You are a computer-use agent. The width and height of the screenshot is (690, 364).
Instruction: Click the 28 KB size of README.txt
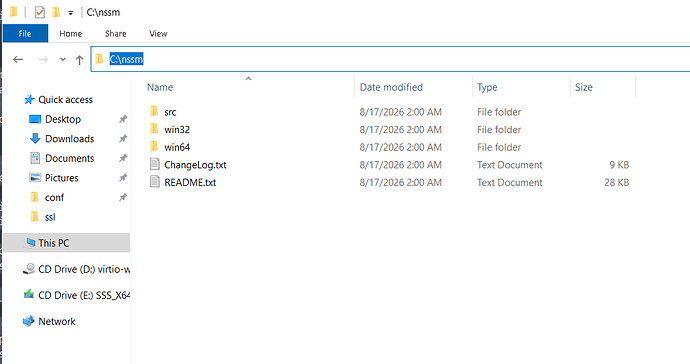pyautogui.click(x=617, y=182)
